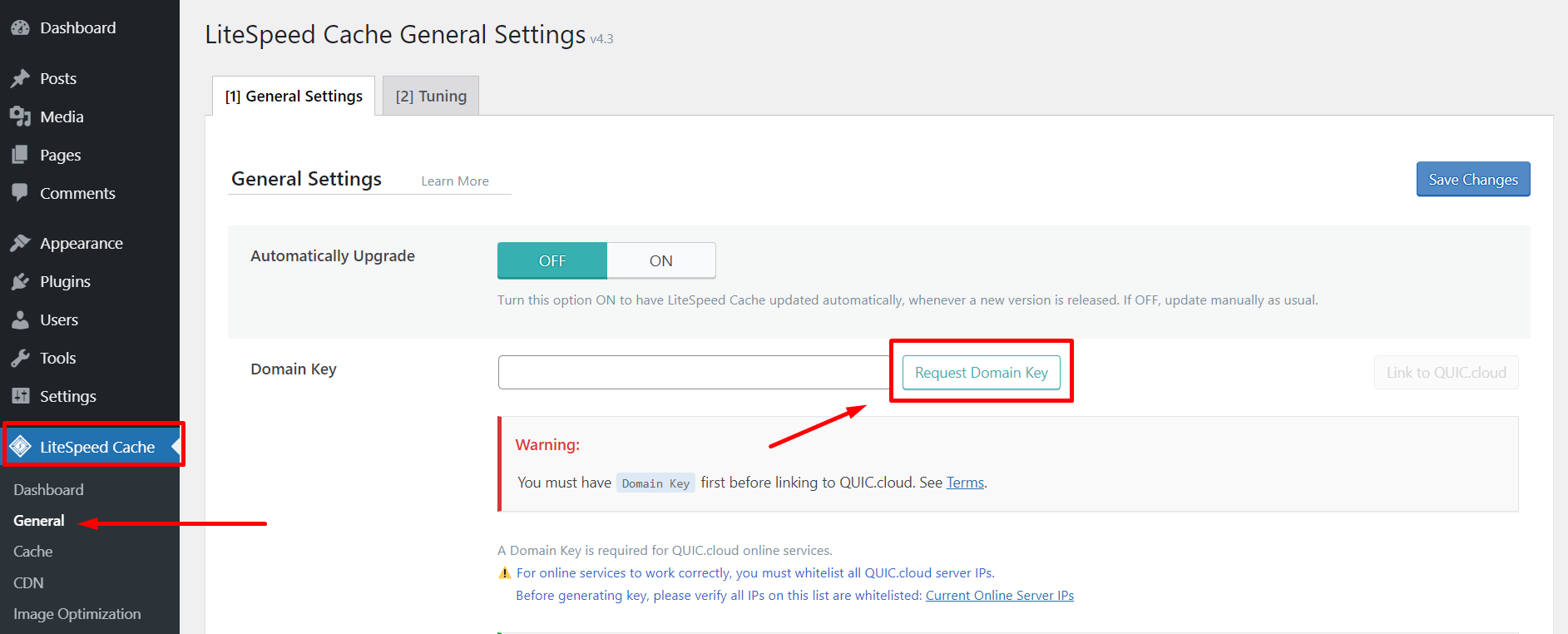Screen dimensions: 1568x634
Task: Click the 'General Settings' section heading
Action: [x=306, y=178]
